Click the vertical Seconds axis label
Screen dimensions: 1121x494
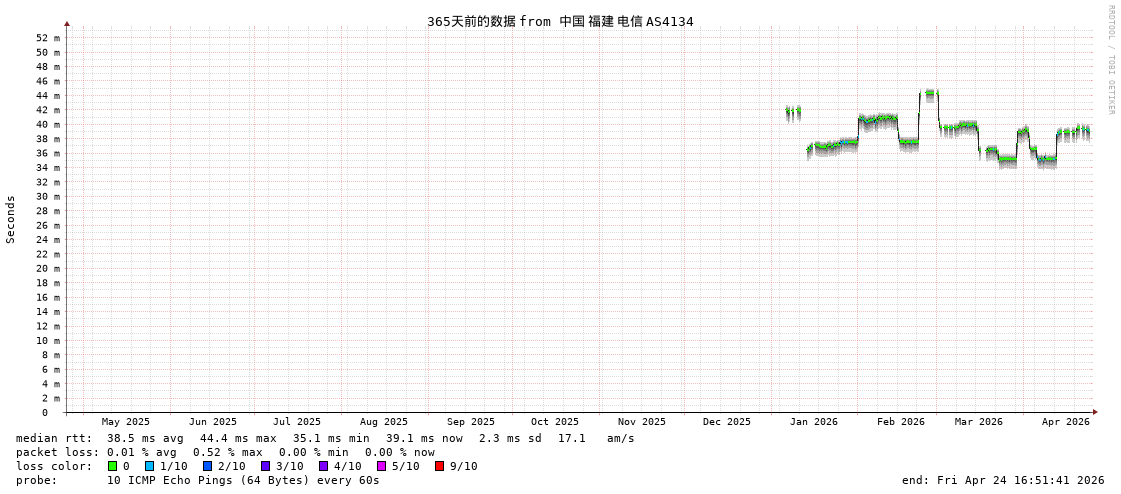pyautogui.click(x=11, y=219)
